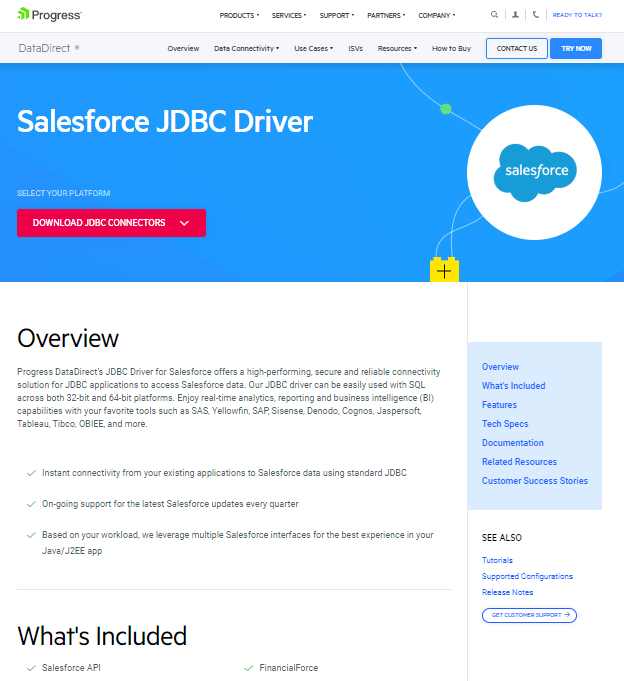
Task: Click the FinancialForce list item
Action: (x=289, y=668)
